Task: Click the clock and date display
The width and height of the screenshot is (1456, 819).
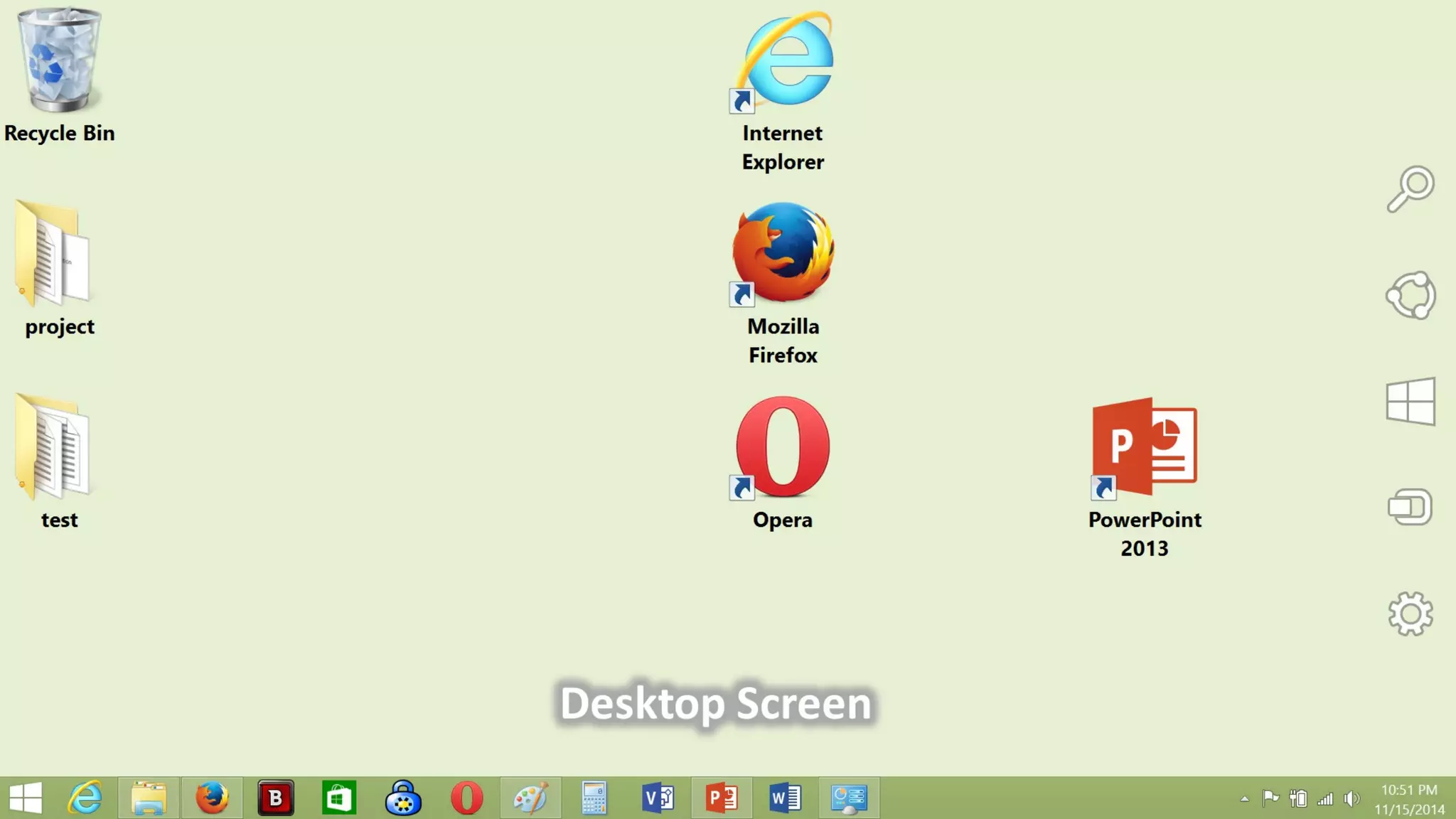Action: tap(1409, 799)
